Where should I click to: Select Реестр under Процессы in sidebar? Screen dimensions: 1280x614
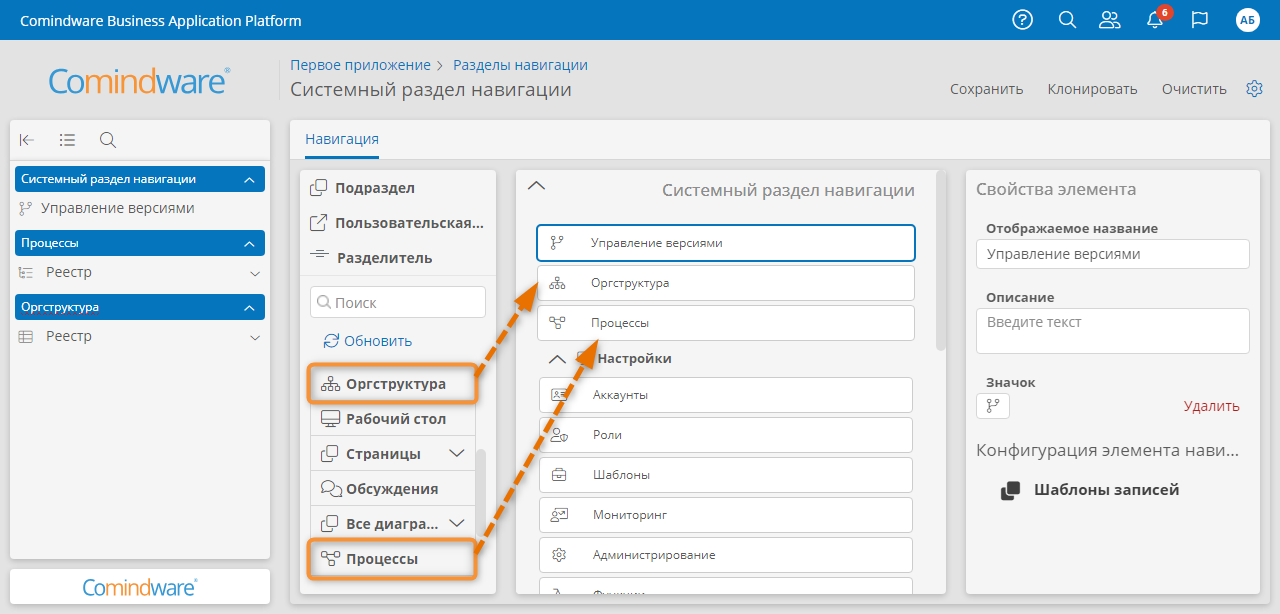point(69,272)
